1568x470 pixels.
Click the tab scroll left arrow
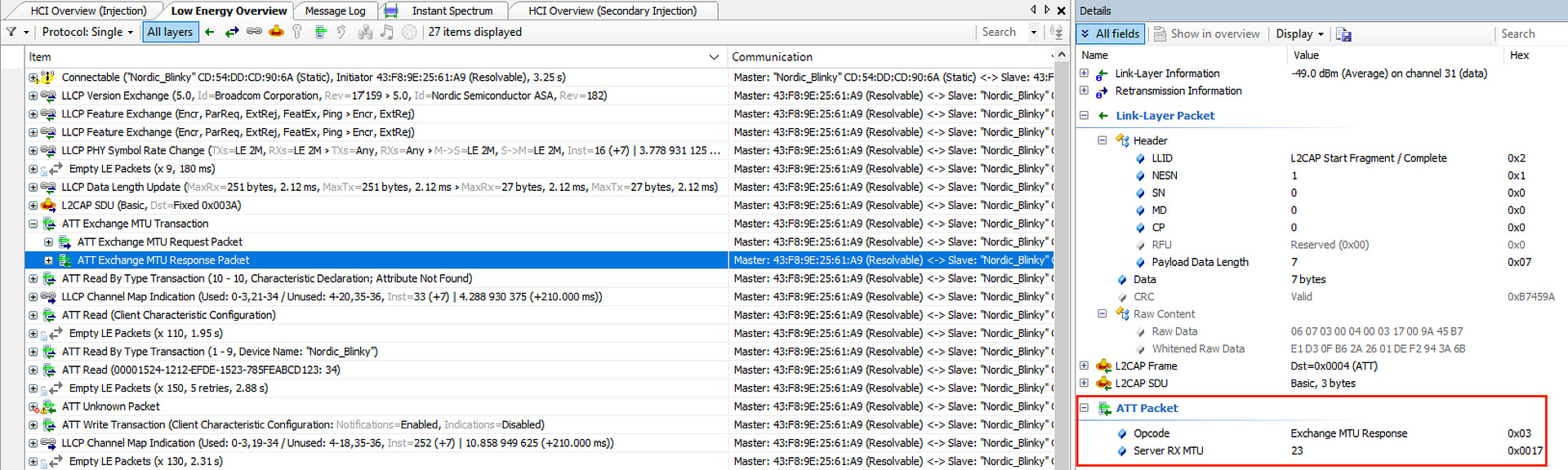[x=1033, y=10]
